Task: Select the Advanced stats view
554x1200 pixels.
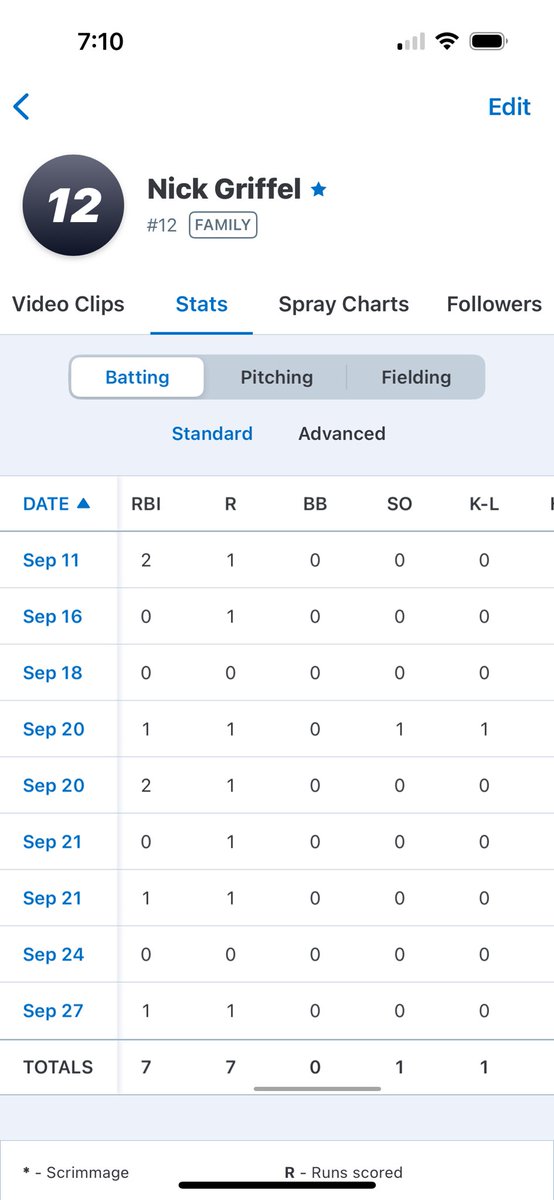Action: (x=342, y=433)
